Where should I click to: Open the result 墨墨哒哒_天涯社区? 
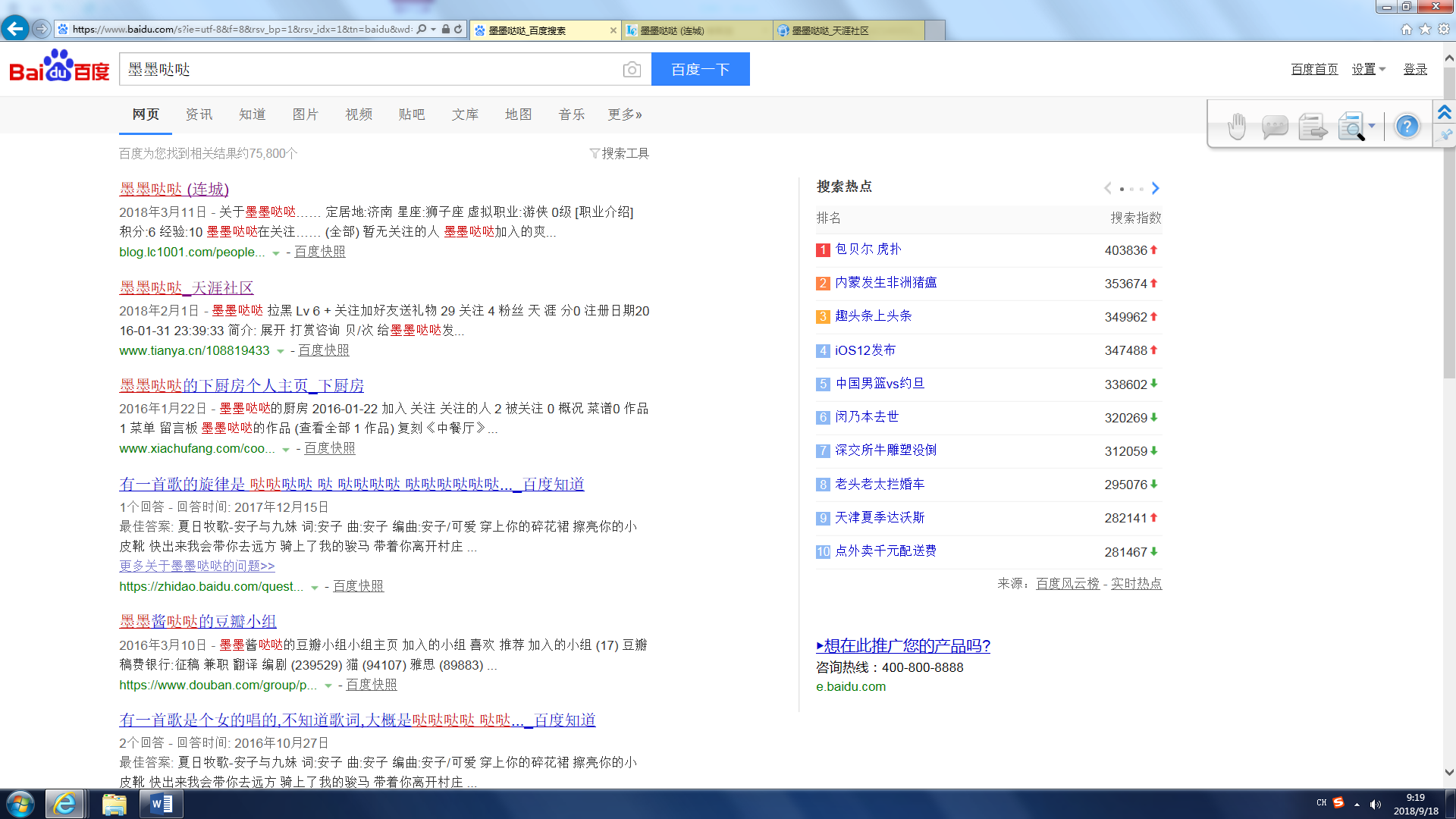[187, 288]
